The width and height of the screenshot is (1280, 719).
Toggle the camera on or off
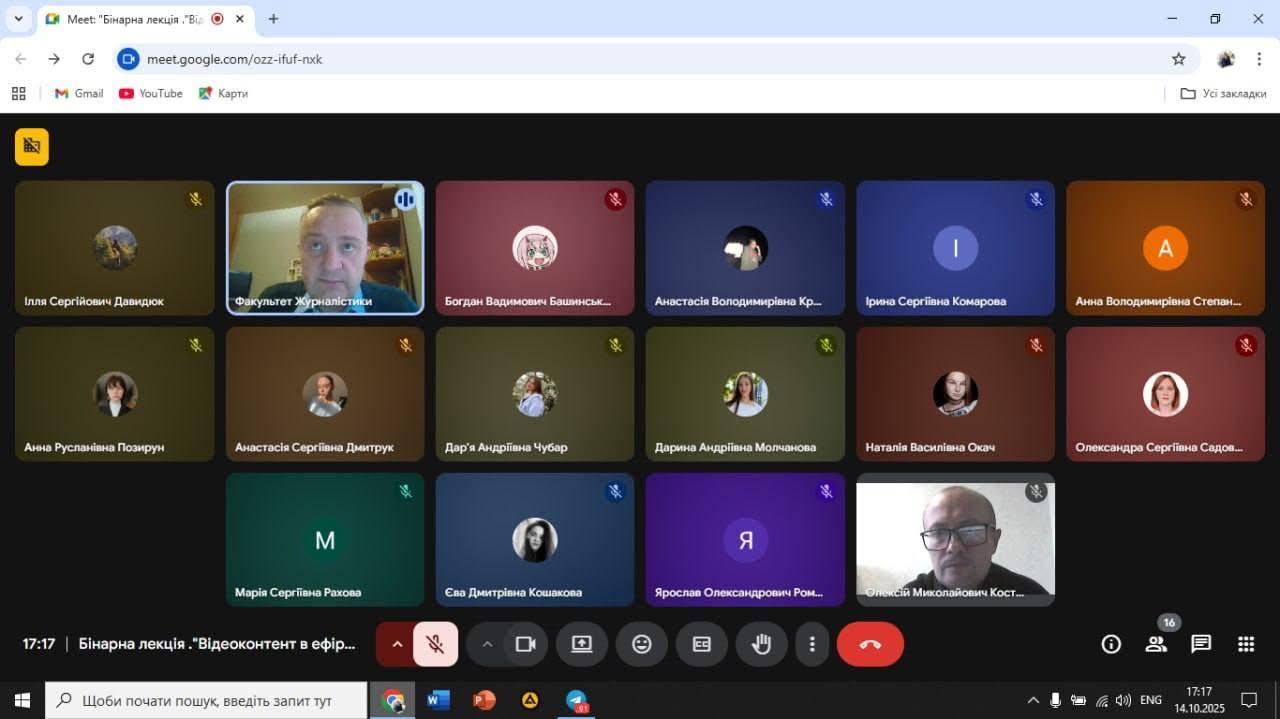[x=525, y=644]
